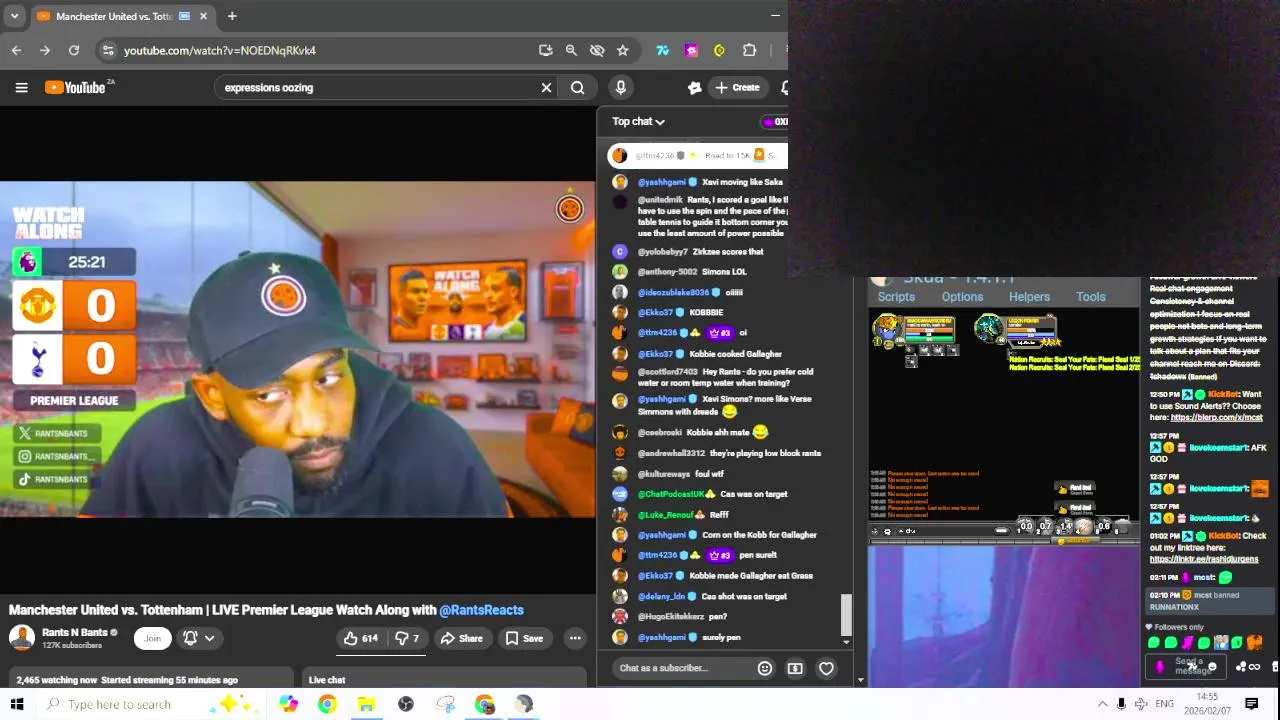Open the site information icon in address bar
1280x720 pixels.
[x=107, y=50]
